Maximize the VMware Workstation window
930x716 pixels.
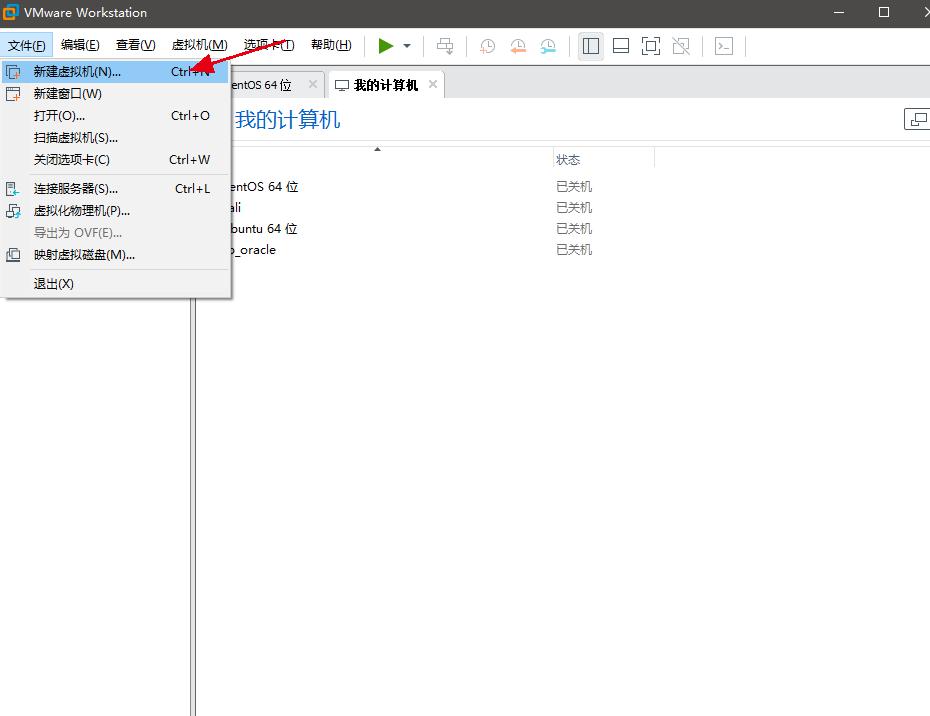[x=884, y=12]
